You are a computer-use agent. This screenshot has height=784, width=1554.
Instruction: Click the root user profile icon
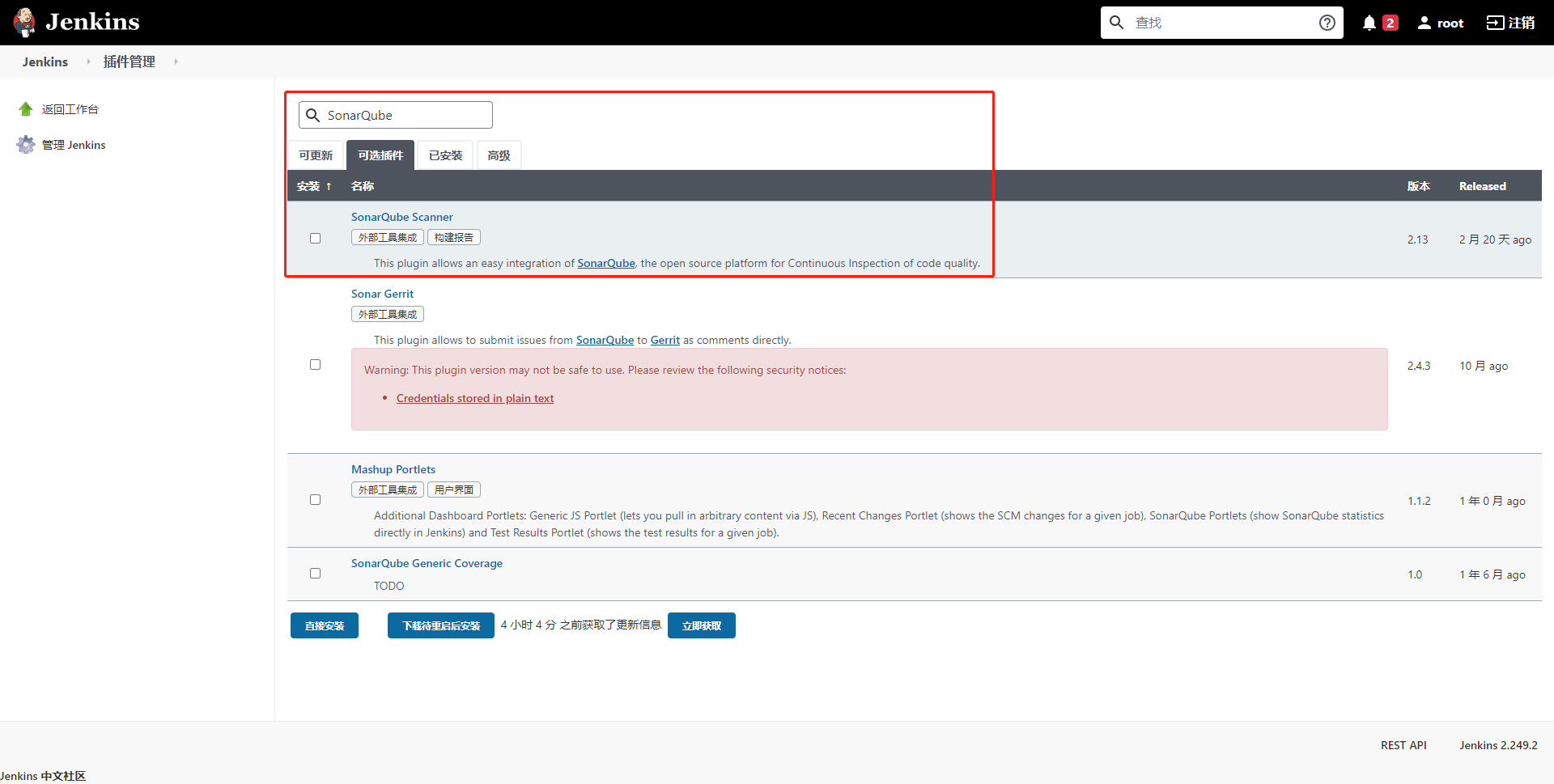tap(1424, 23)
